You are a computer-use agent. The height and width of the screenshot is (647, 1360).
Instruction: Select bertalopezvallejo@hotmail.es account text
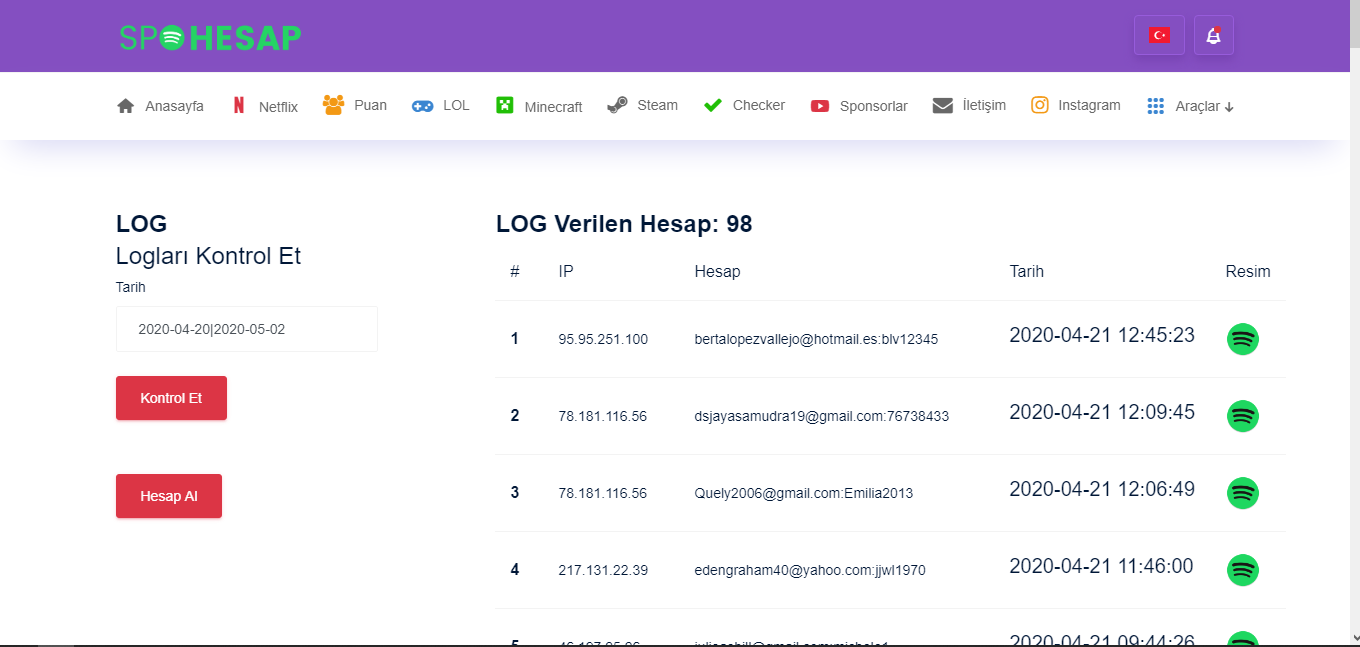(816, 339)
